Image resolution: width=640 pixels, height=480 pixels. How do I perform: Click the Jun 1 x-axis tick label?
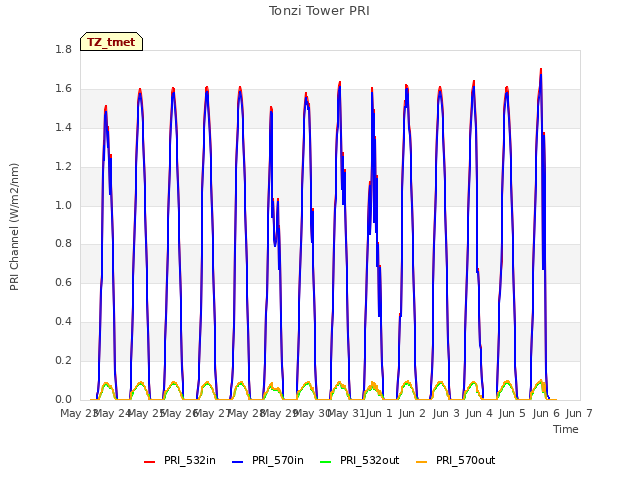point(379,413)
